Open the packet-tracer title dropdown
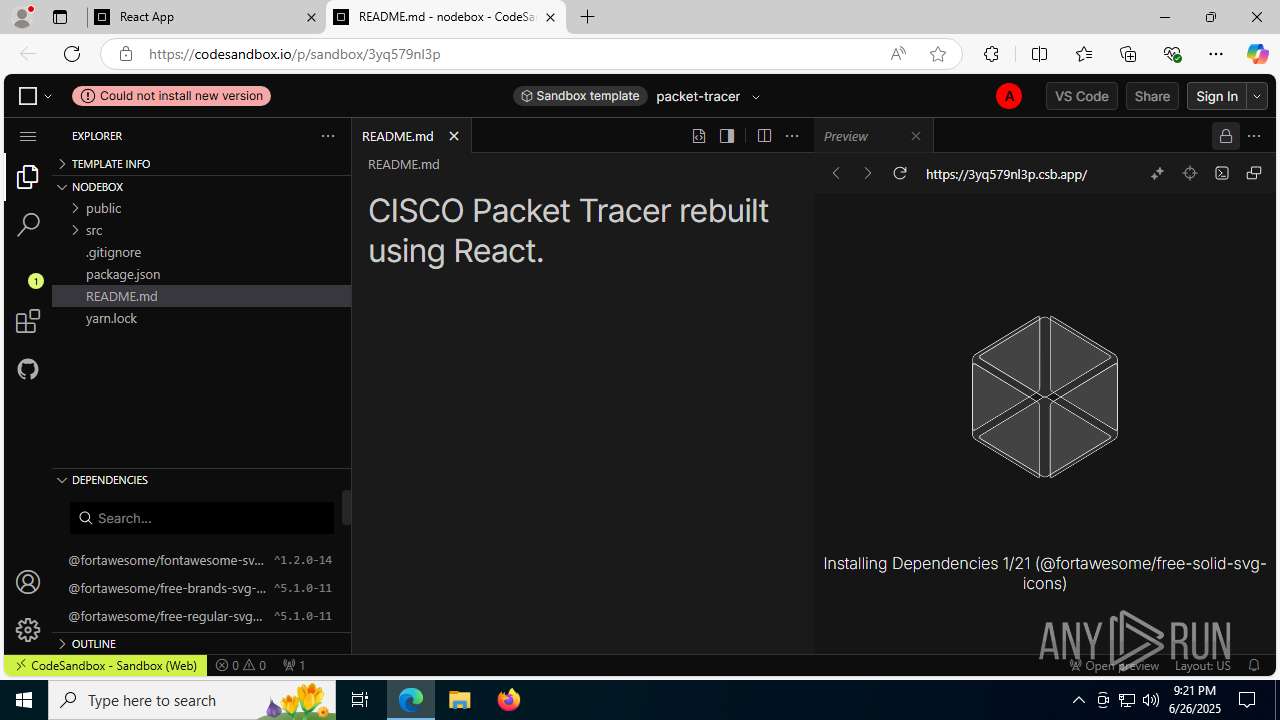Viewport: 1280px width, 720px height. coord(756,97)
